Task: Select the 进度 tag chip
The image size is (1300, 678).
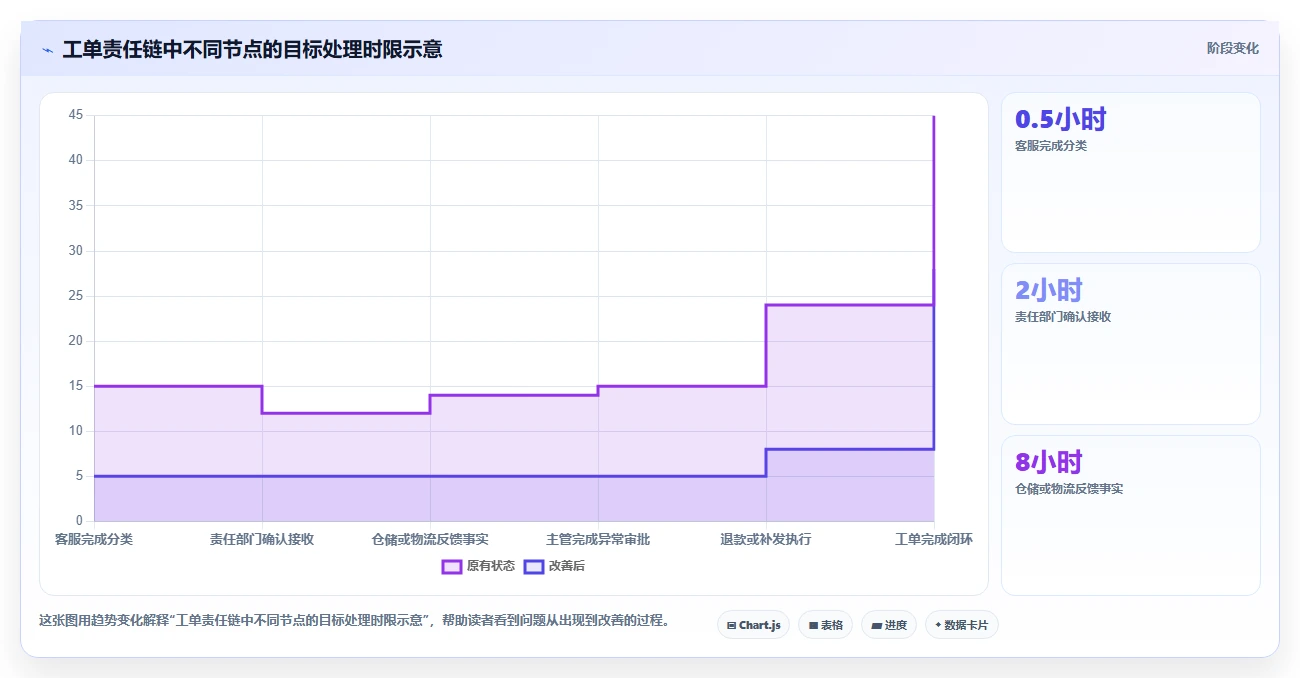Action: click(888, 625)
